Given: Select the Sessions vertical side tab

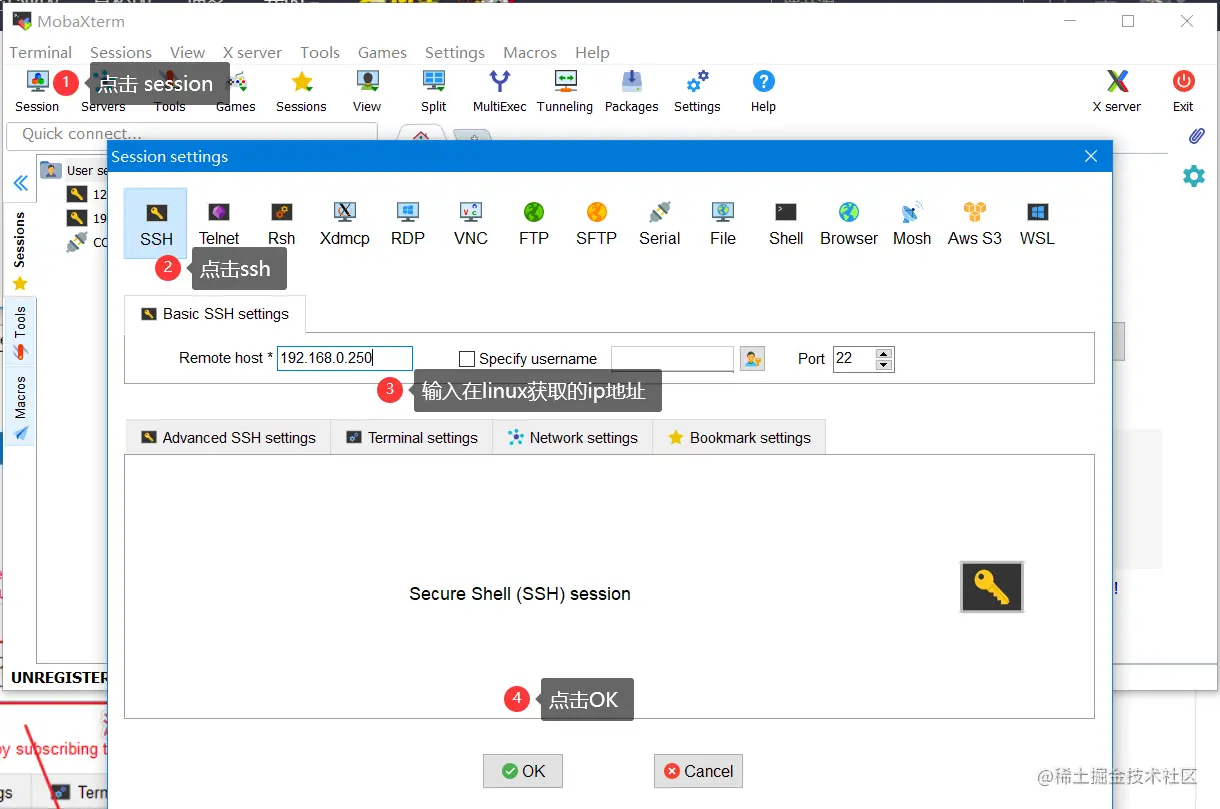Looking at the screenshot, I should (20, 250).
